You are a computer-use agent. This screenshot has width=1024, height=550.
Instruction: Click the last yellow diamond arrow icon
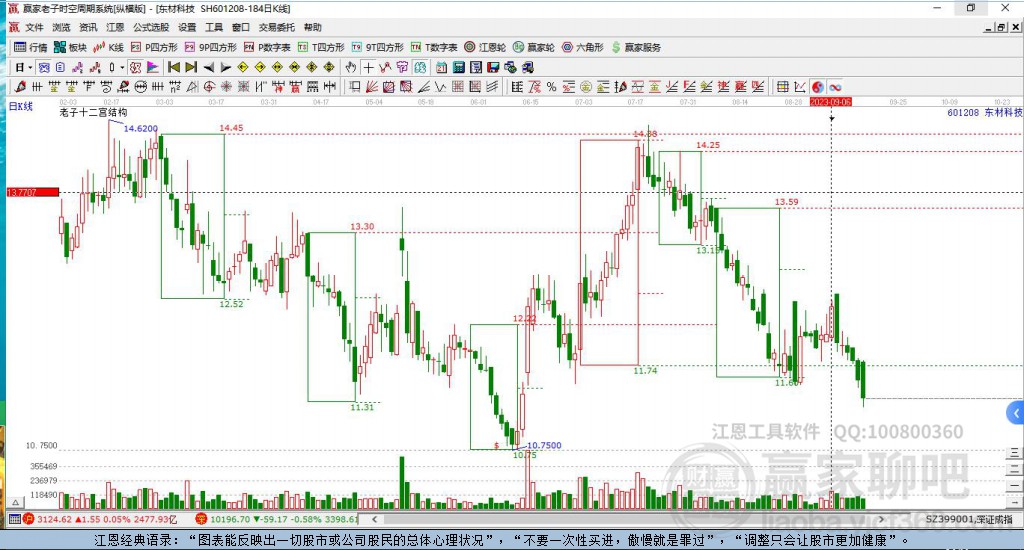pos(329,67)
